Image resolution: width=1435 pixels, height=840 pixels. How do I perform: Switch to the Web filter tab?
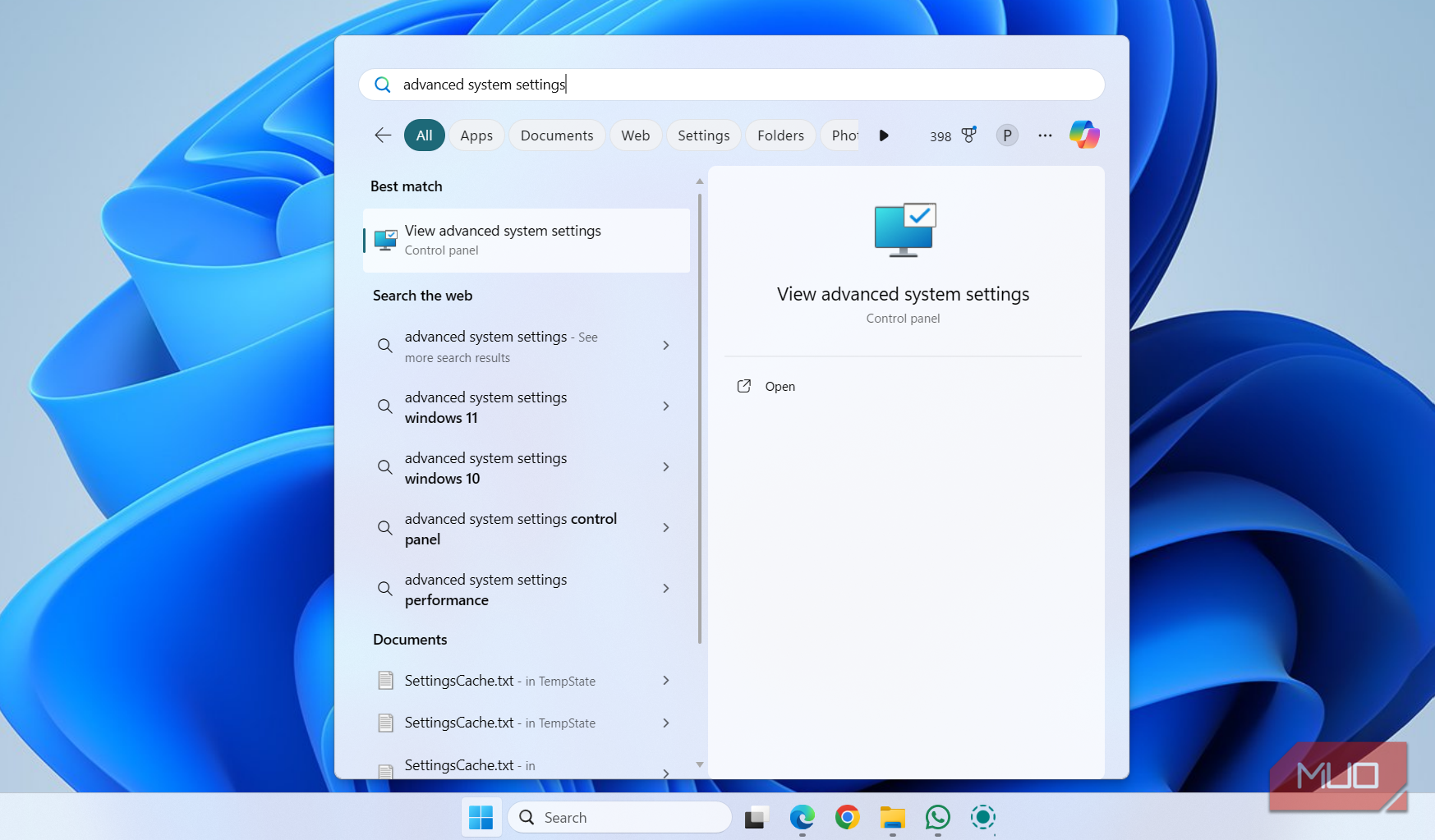pyautogui.click(x=636, y=135)
